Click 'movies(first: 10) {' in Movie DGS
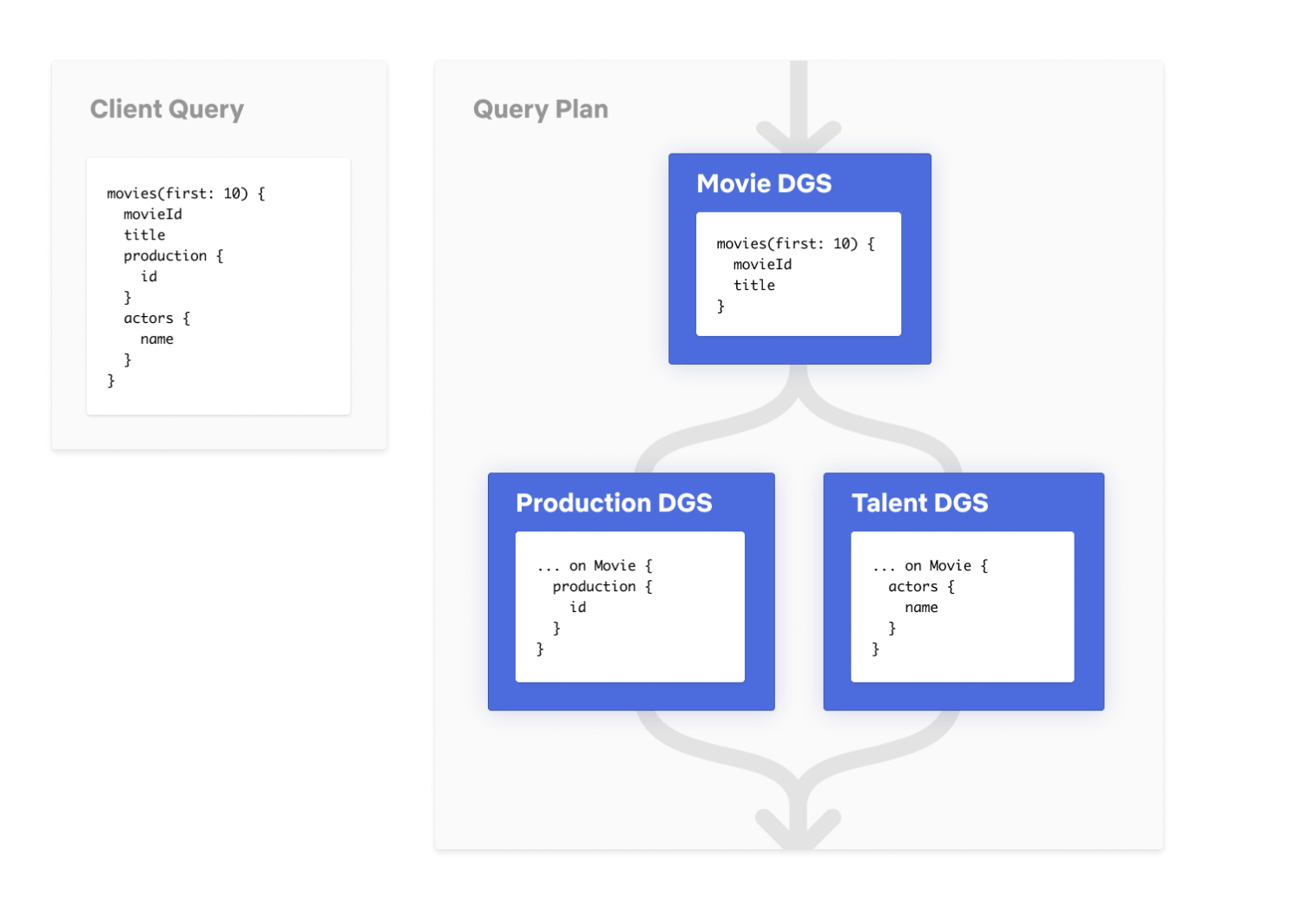This screenshot has height=903, width=1316. click(796, 244)
